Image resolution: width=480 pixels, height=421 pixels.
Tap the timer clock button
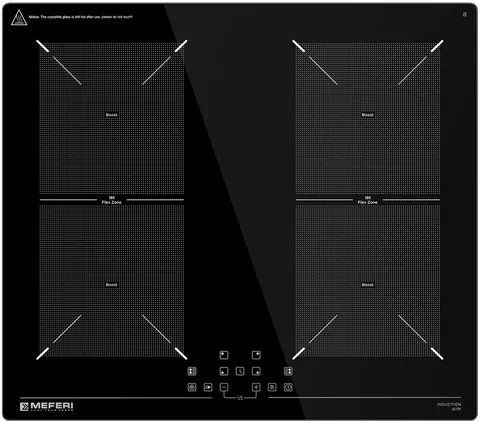point(240,371)
